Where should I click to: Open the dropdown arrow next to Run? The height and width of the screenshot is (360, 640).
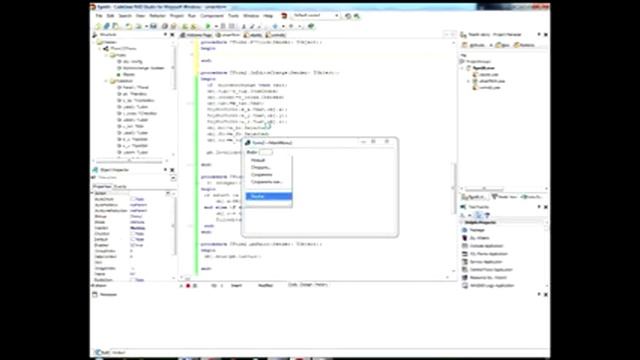click(216, 26)
